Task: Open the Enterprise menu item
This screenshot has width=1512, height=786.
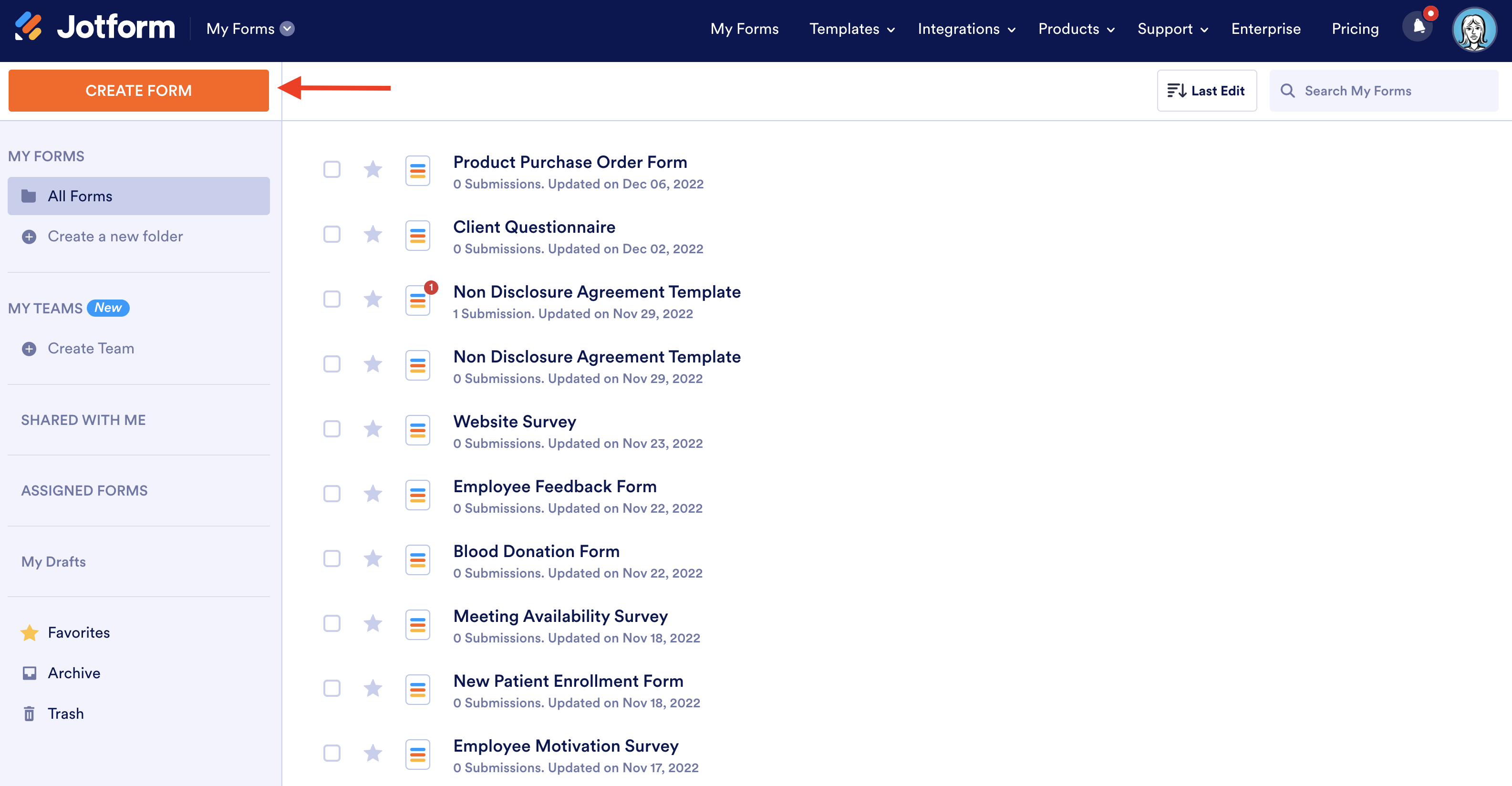Action: coord(1265,29)
